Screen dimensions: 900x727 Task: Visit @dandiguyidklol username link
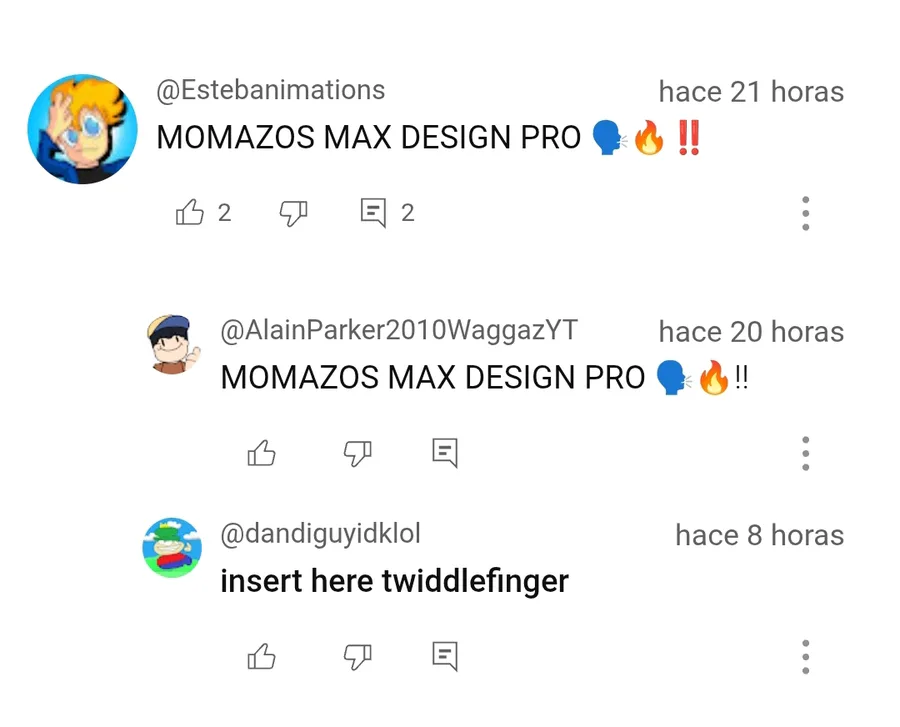pos(320,534)
